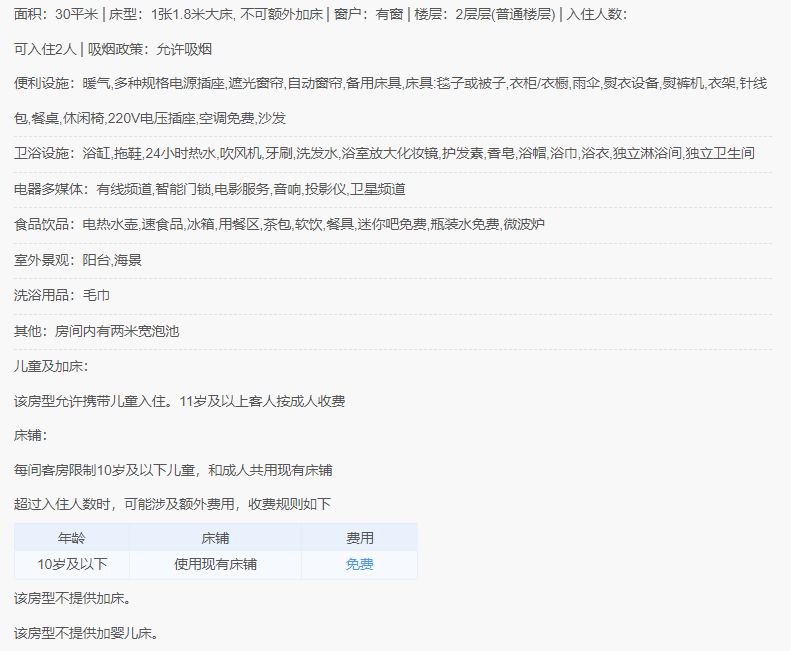Click 该房型不提供加床 sentence
The width and height of the screenshot is (791, 651).
[x=73, y=599]
